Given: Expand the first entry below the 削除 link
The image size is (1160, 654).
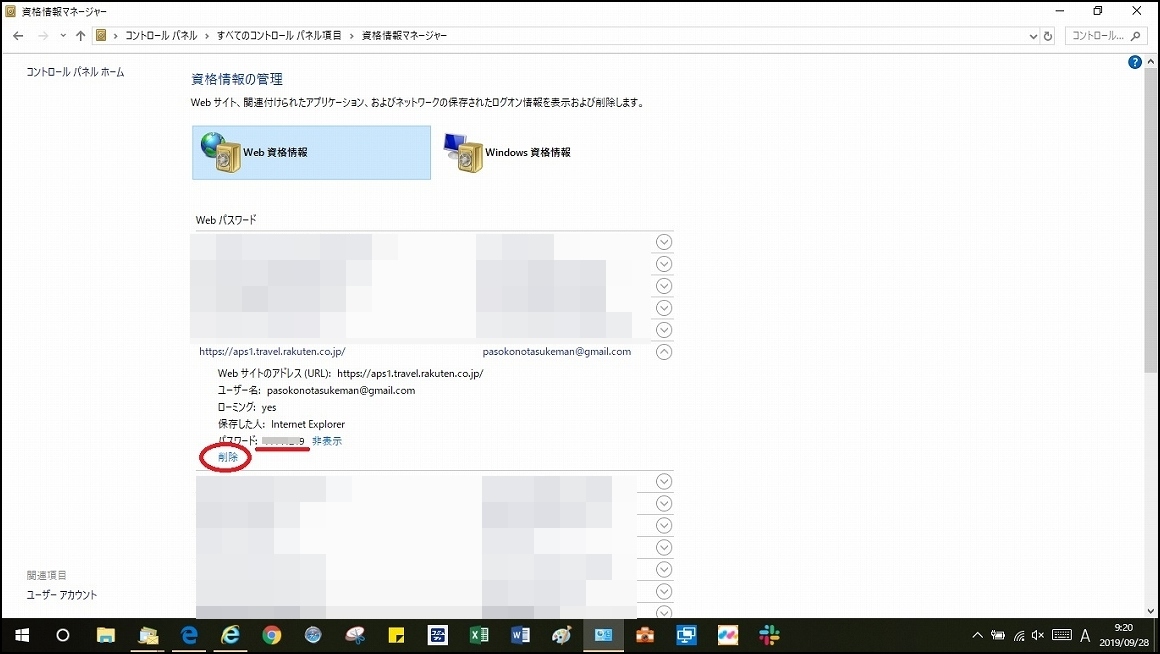Looking at the screenshot, I should click(x=664, y=482).
